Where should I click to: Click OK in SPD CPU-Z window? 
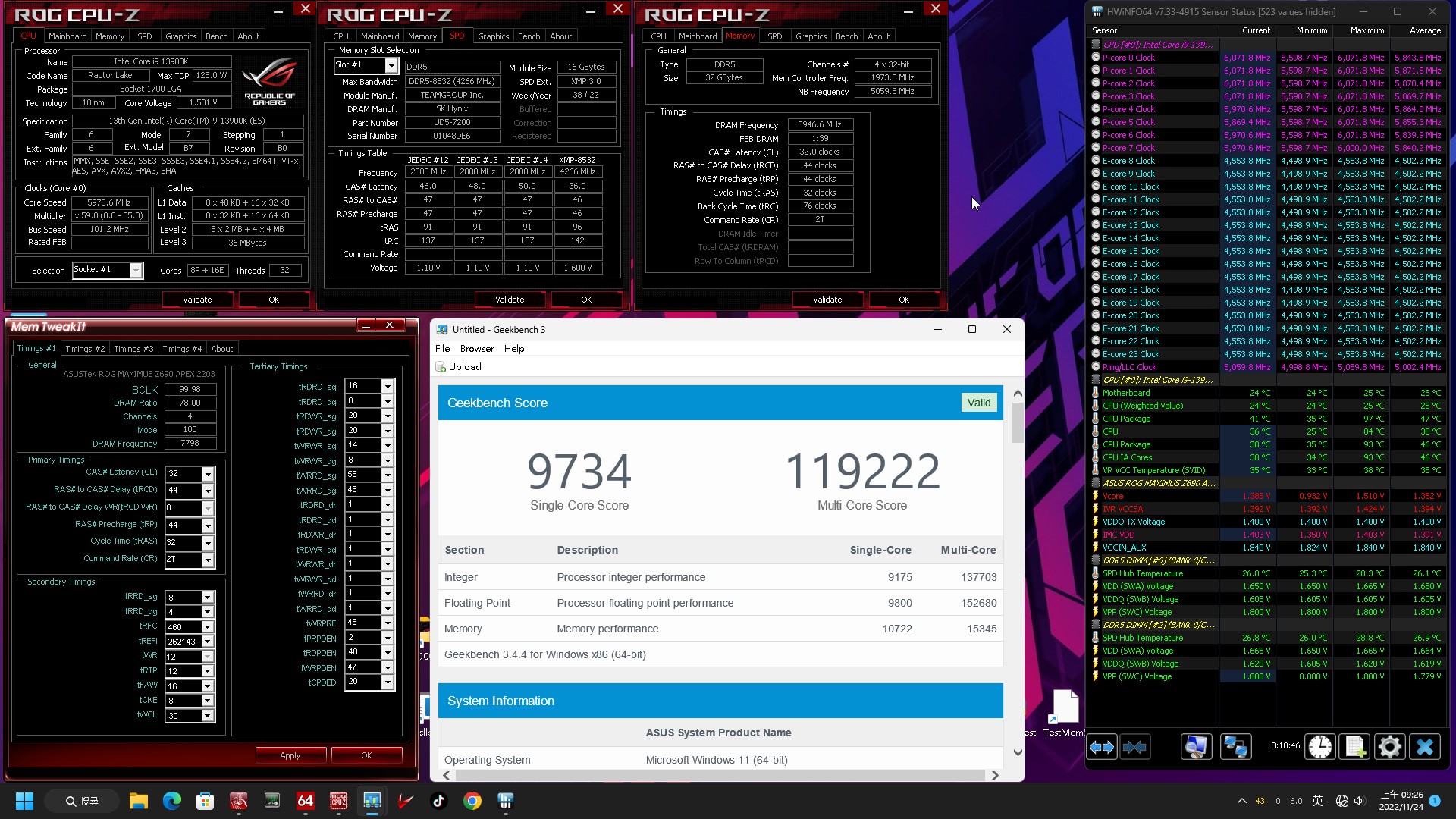[586, 300]
